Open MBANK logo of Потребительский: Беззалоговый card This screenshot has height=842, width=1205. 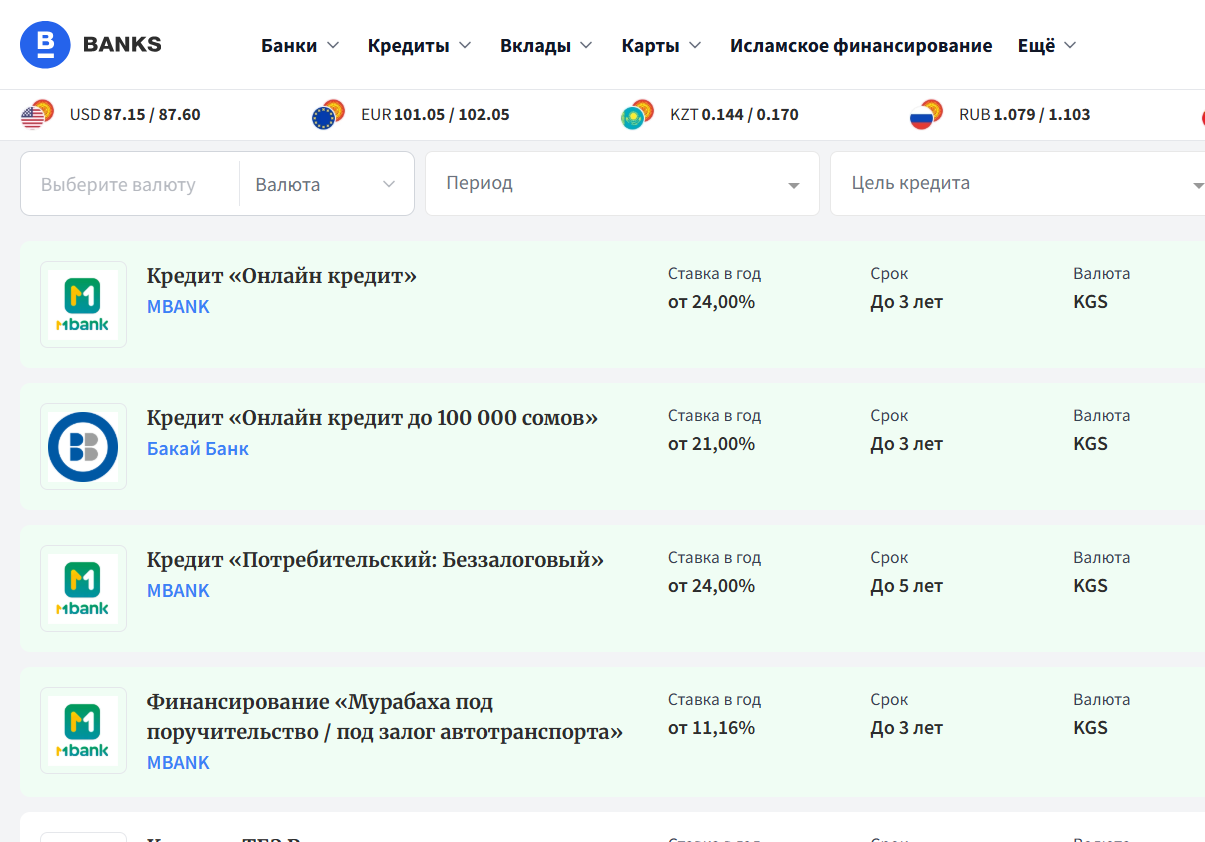tap(83, 588)
